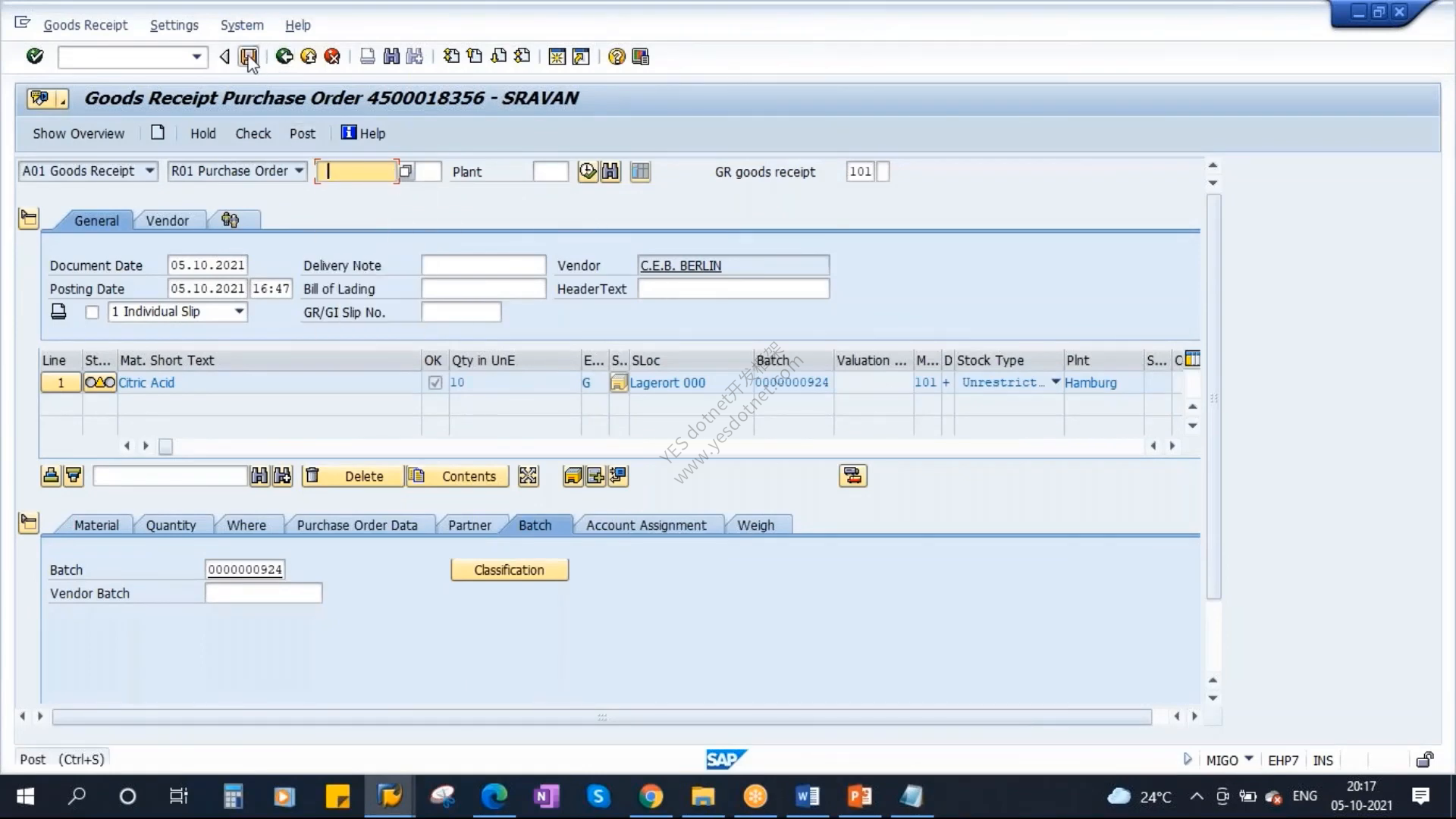Click the green Back arrow icon
1456x819 pixels.
[x=284, y=56]
